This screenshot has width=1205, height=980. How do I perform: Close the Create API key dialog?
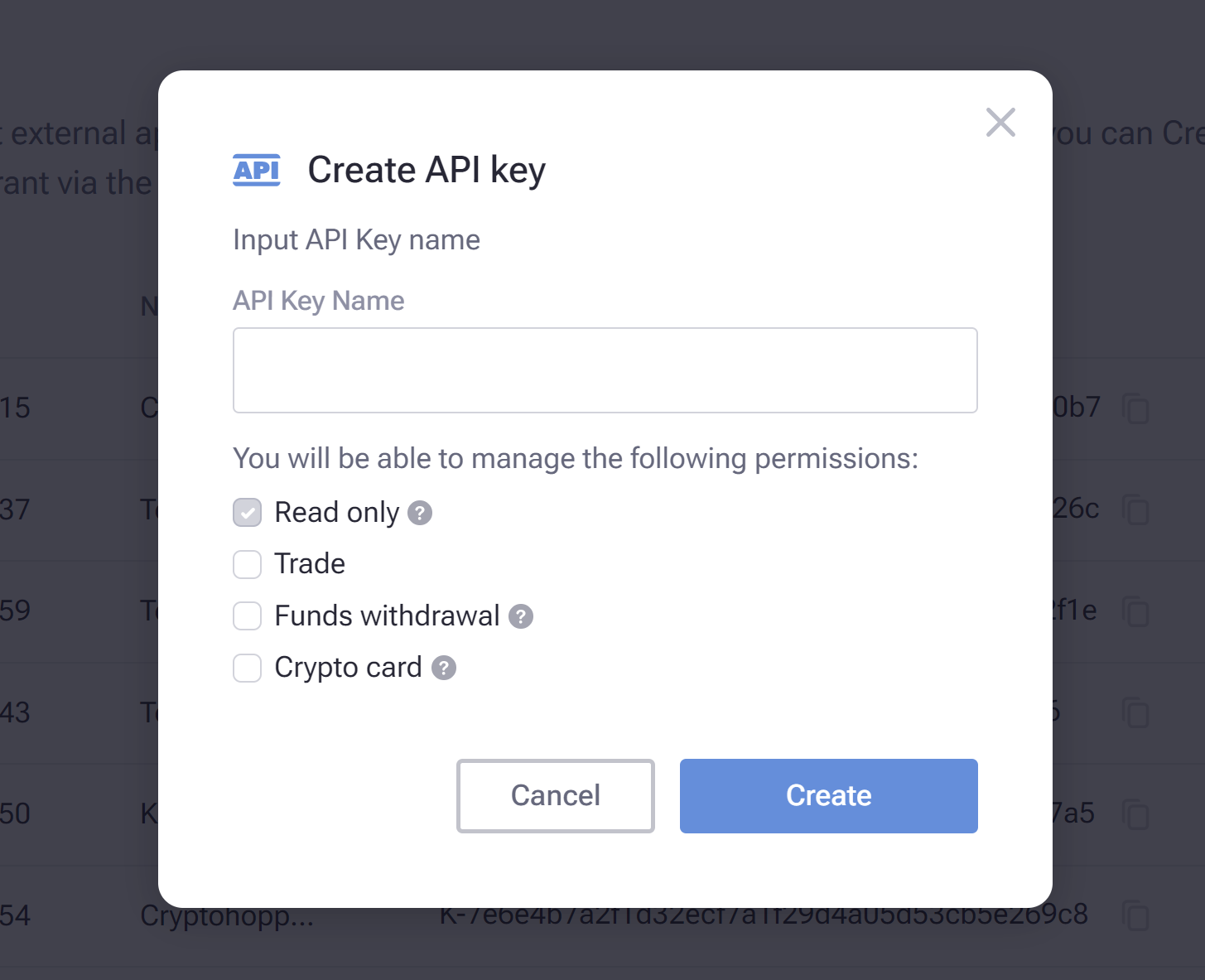(1000, 123)
